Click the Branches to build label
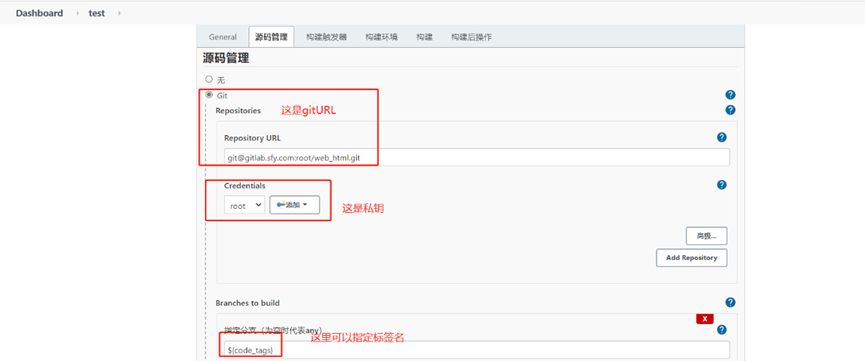Viewport: 865px width, 361px height. point(248,303)
